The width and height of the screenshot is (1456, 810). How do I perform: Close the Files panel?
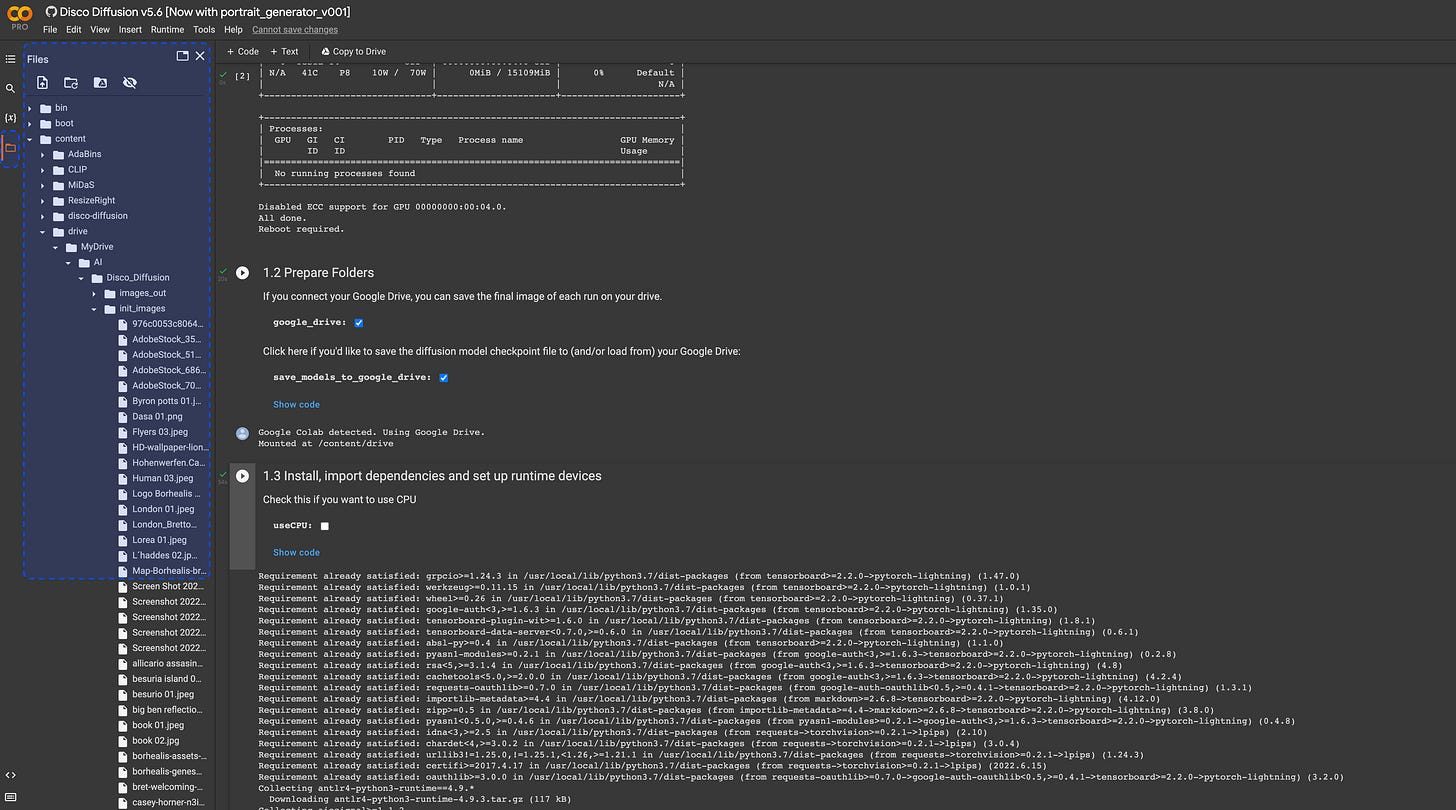click(200, 56)
